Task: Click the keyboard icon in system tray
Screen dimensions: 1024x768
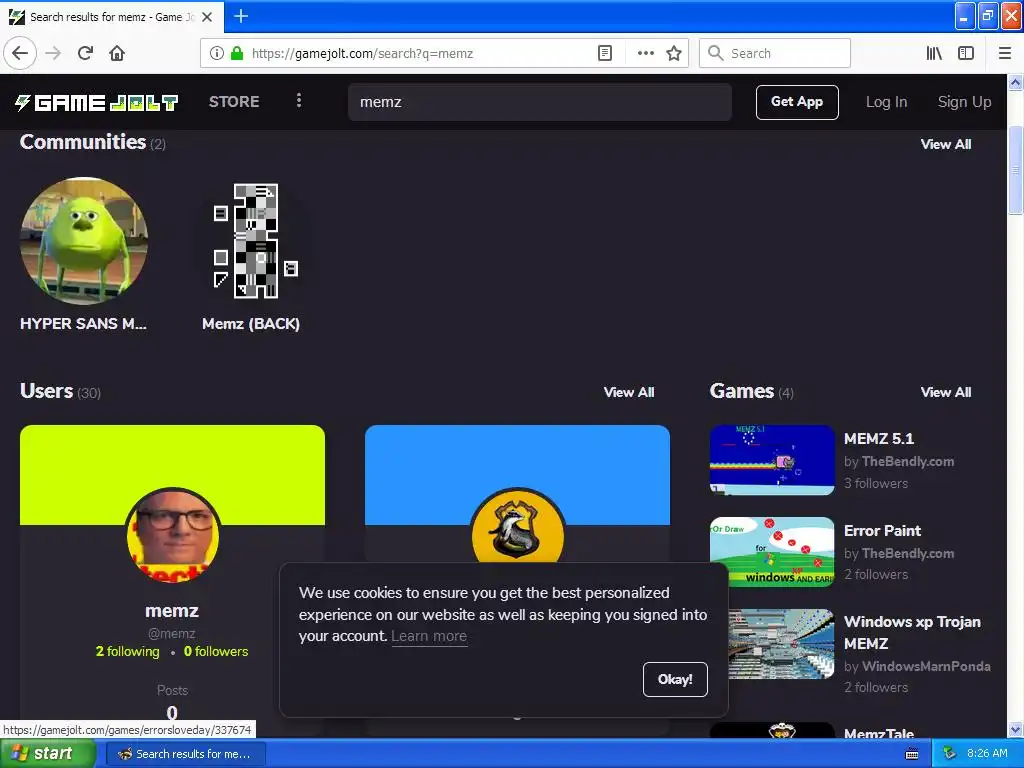Action: (x=912, y=754)
